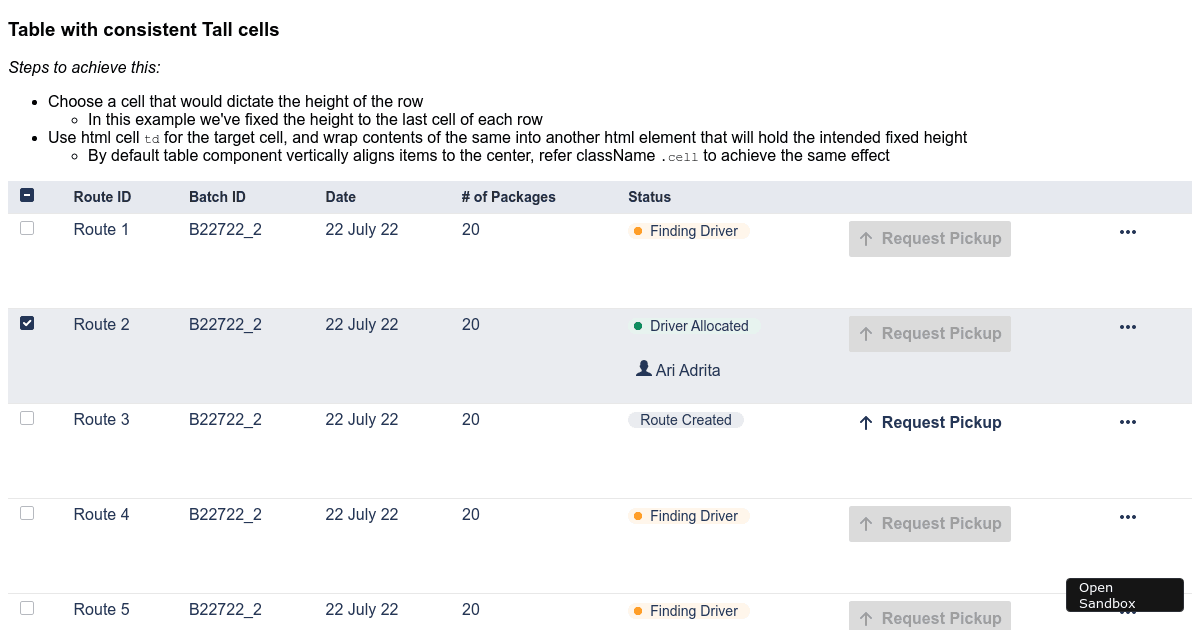Click the green Driver Allocated status dot
1200x630 pixels.
(x=638, y=326)
